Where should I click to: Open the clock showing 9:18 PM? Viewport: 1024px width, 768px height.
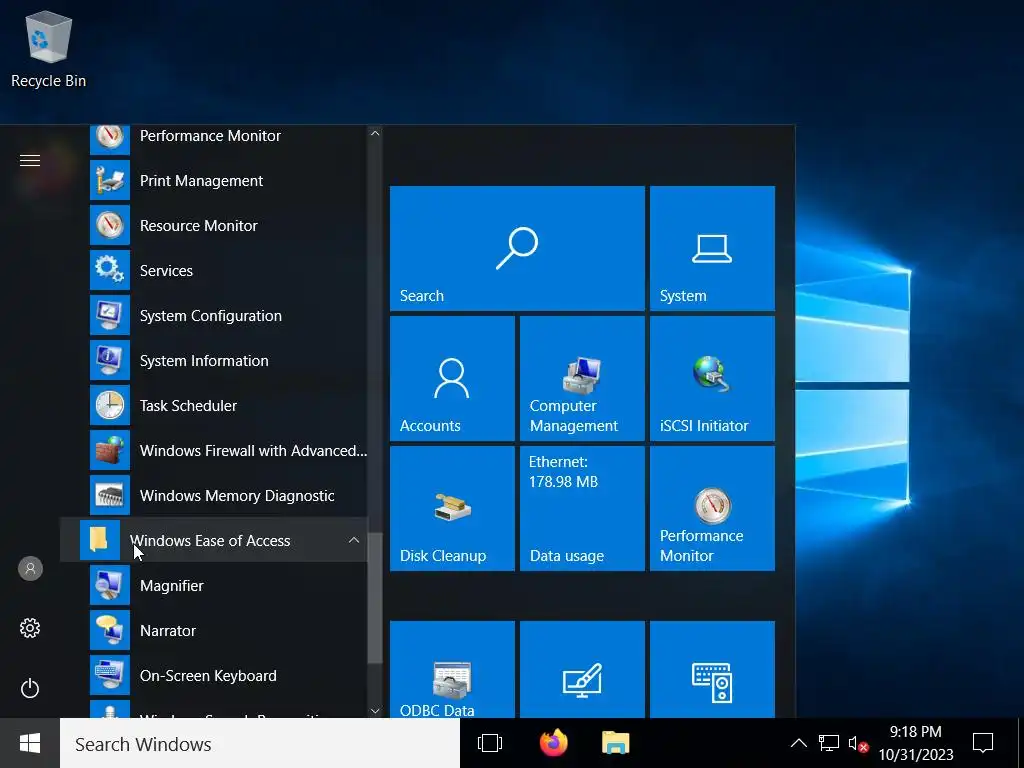(x=916, y=743)
